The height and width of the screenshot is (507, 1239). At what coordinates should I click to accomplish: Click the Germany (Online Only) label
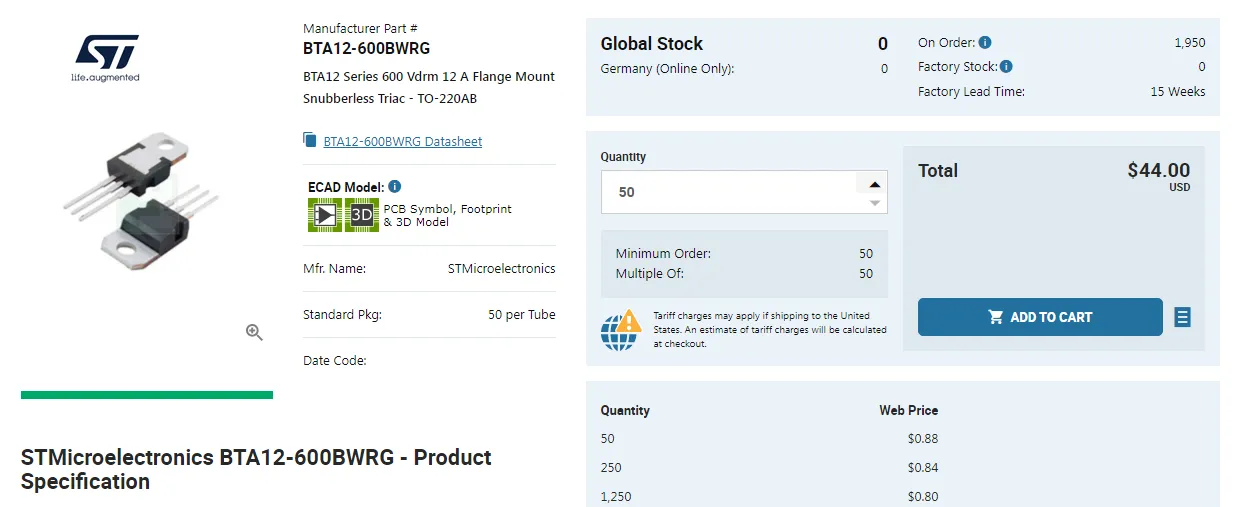click(667, 68)
